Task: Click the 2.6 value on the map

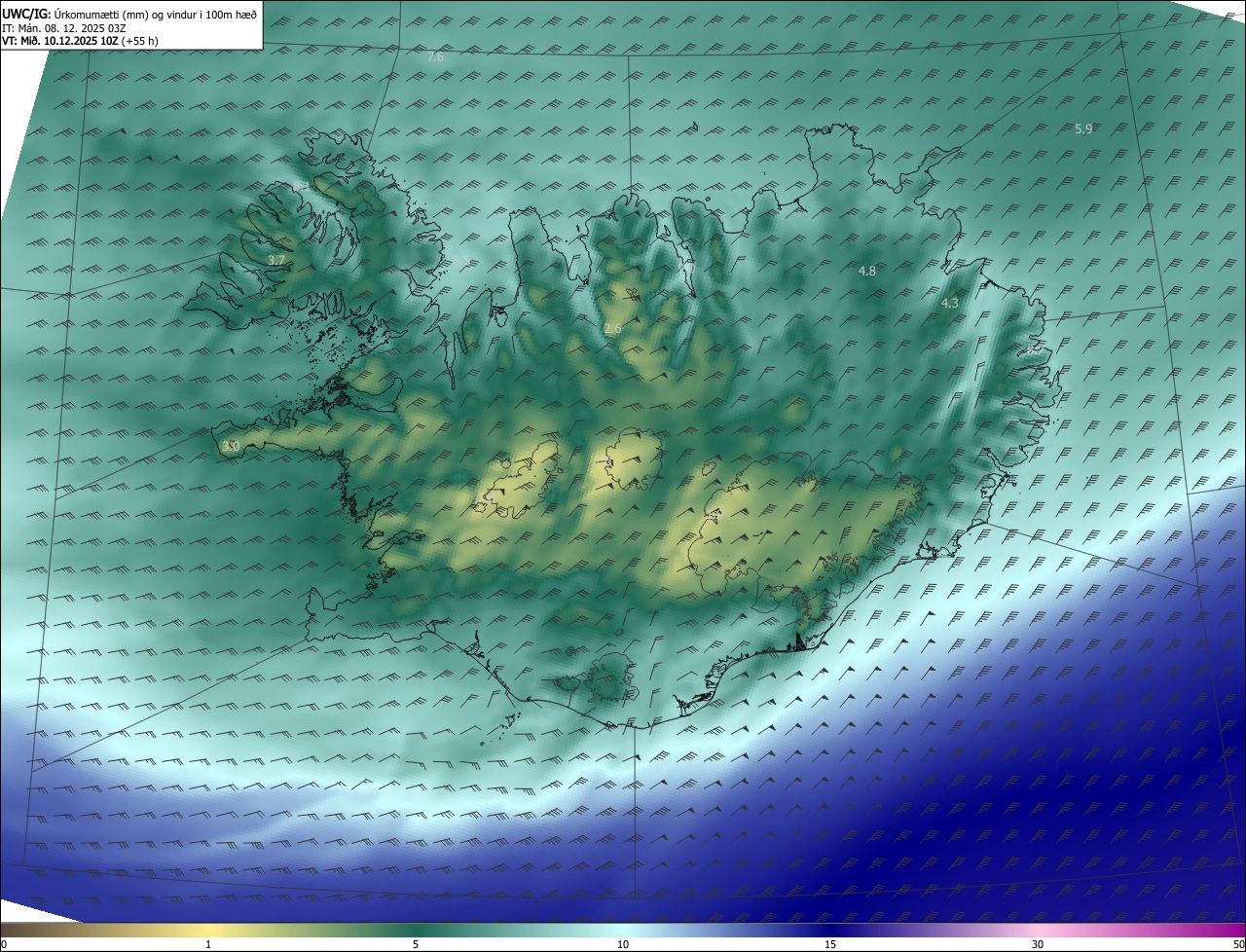Action: coord(612,329)
